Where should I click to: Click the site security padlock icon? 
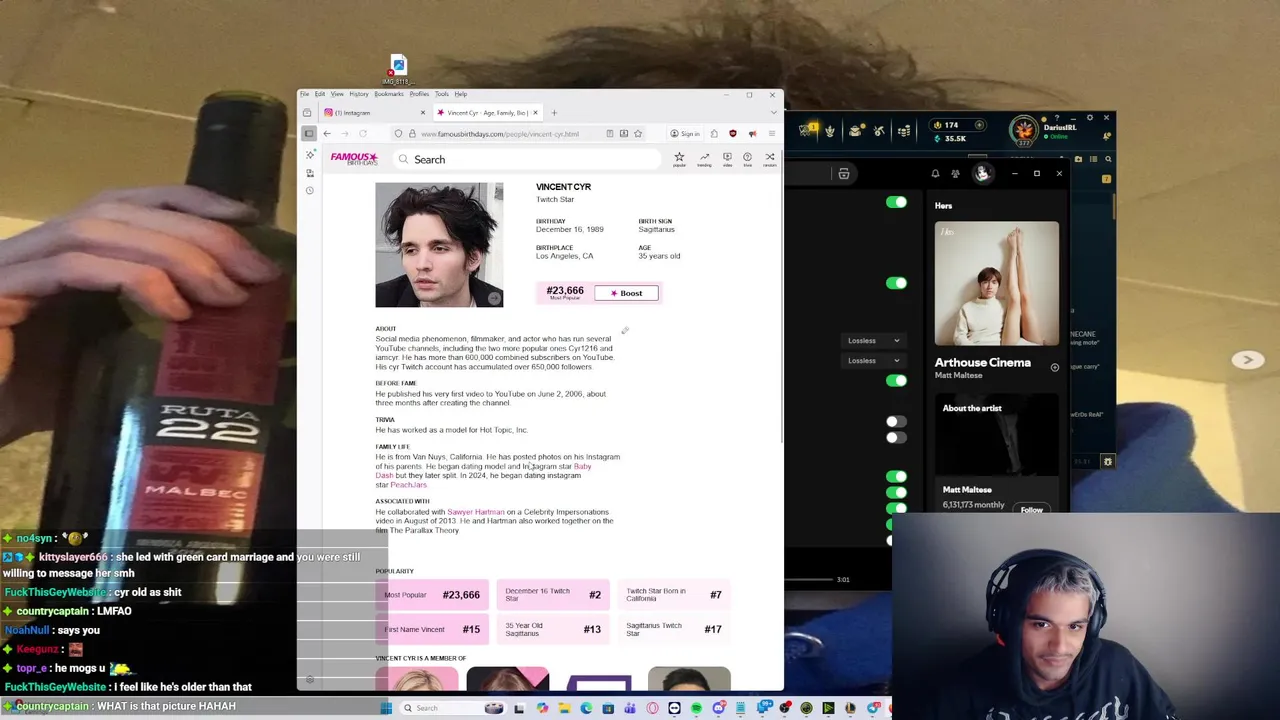[x=411, y=133]
